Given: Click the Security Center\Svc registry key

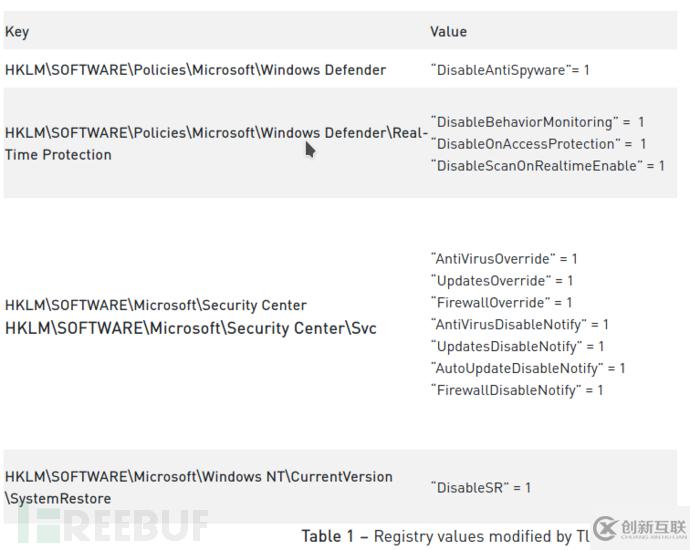Looking at the screenshot, I should 191,328.
